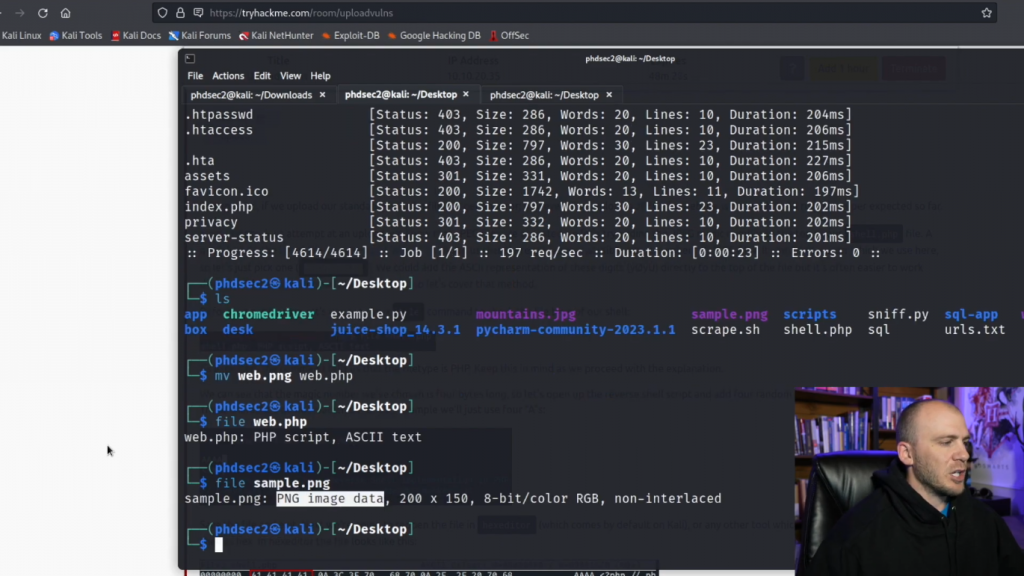
Task: Open the Kali NetHunter bookmark
Action: click(x=276, y=35)
